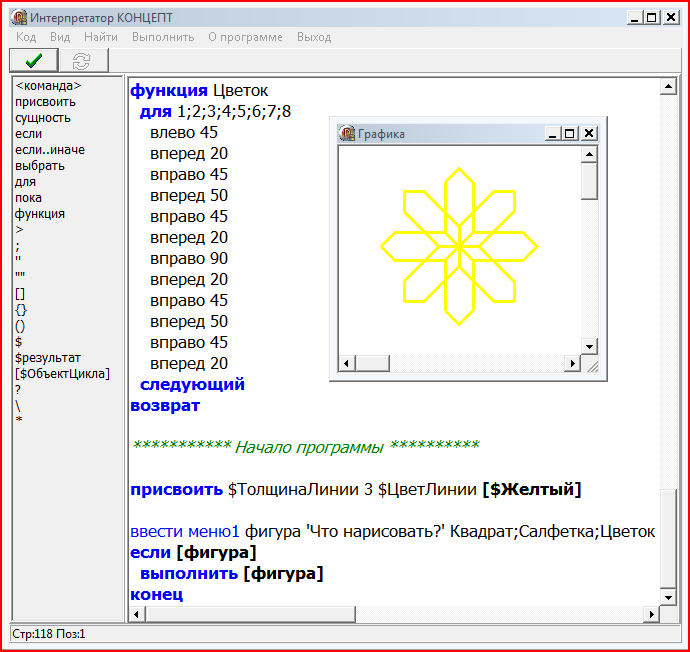Click the code editor scroll up arrow
Image resolution: width=690 pixels, height=652 pixels.
(668, 87)
